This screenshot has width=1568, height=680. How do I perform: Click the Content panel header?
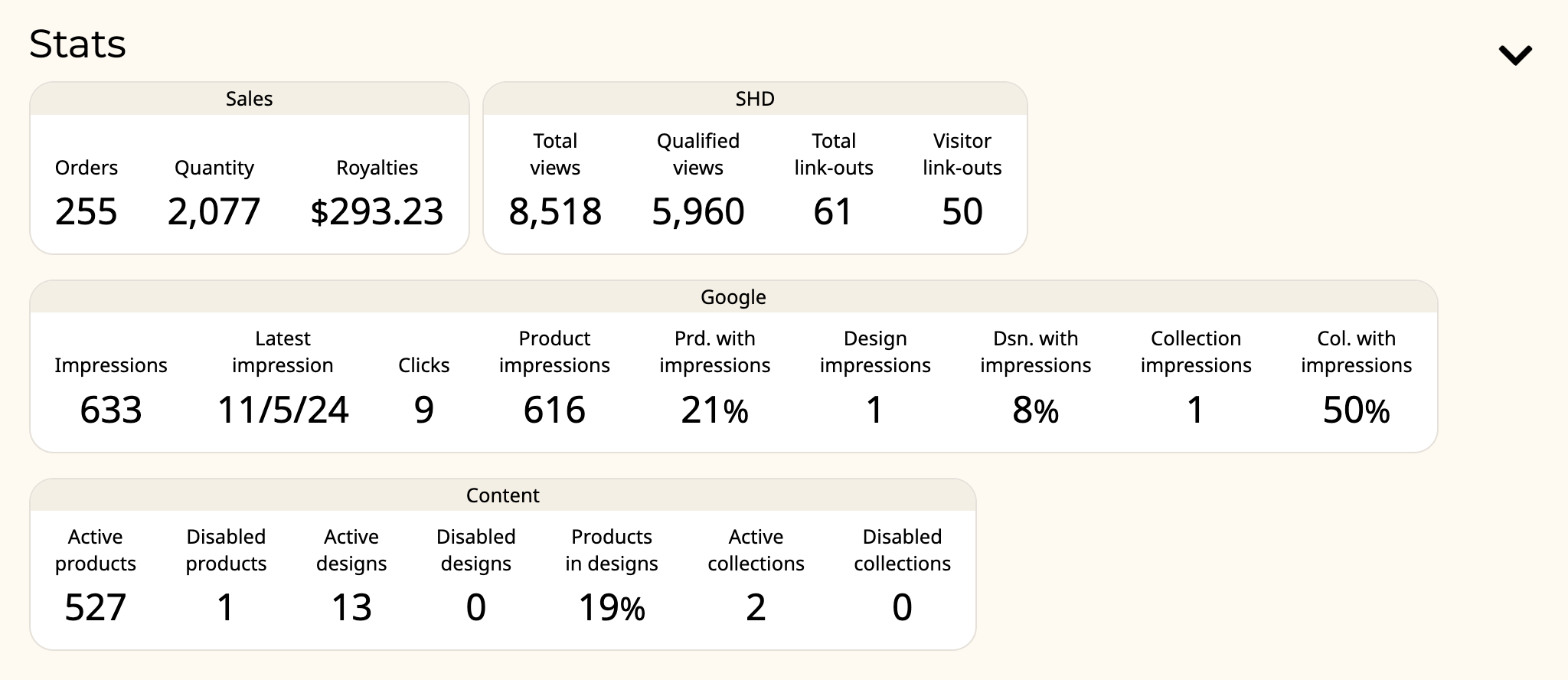pyautogui.click(x=503, y=495)
